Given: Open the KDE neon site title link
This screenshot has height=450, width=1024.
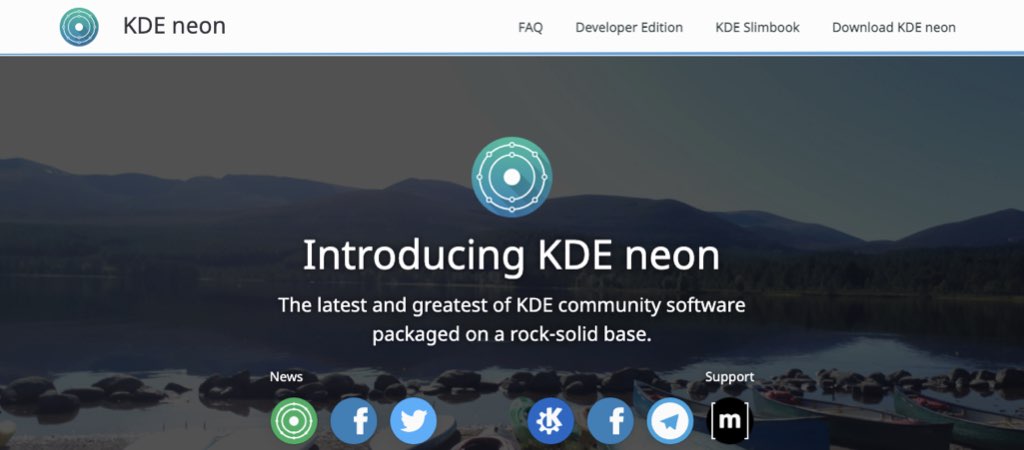Looking at the screenshot, I should pos(174,26).
